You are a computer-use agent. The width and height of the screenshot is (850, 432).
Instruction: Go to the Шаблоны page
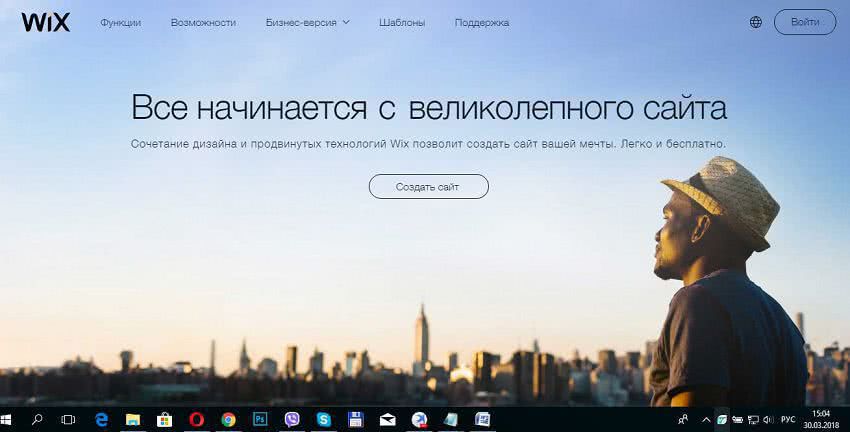402,22
